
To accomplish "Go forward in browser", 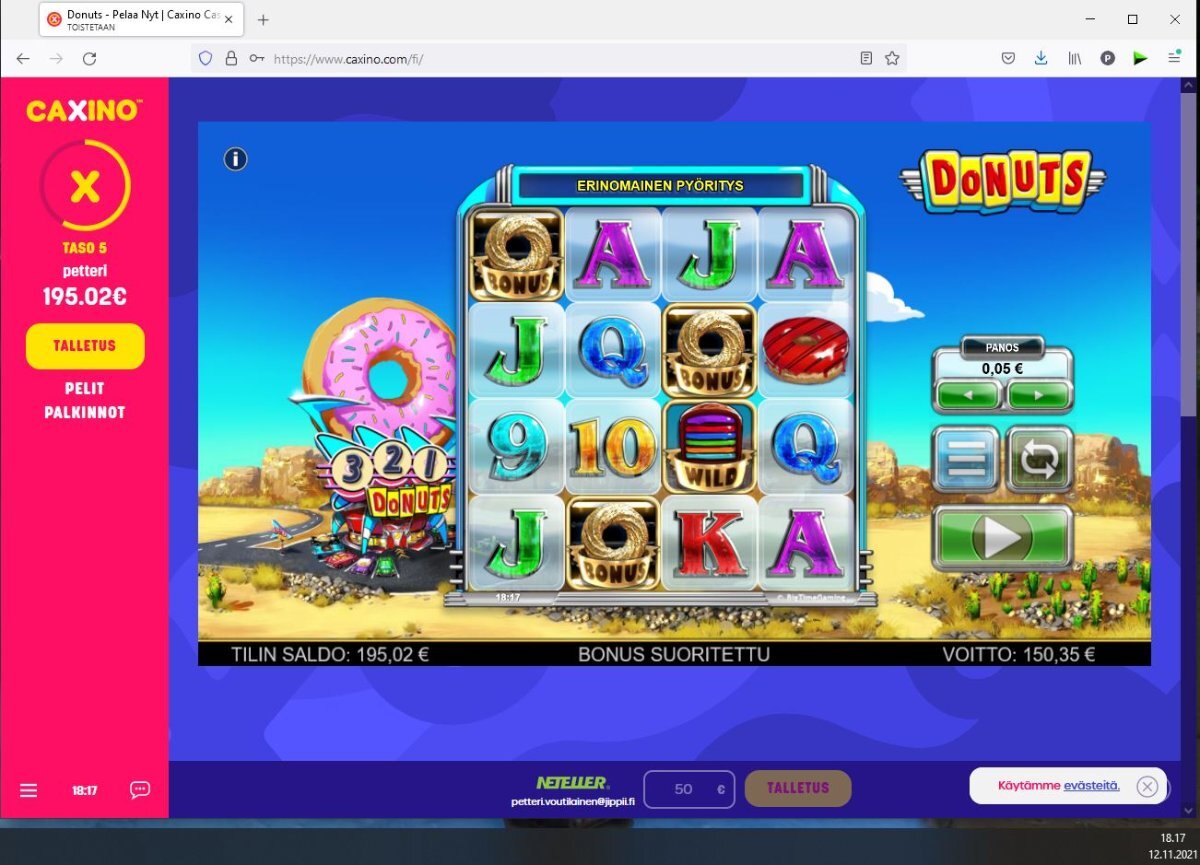I will click(x=56, y=59).
